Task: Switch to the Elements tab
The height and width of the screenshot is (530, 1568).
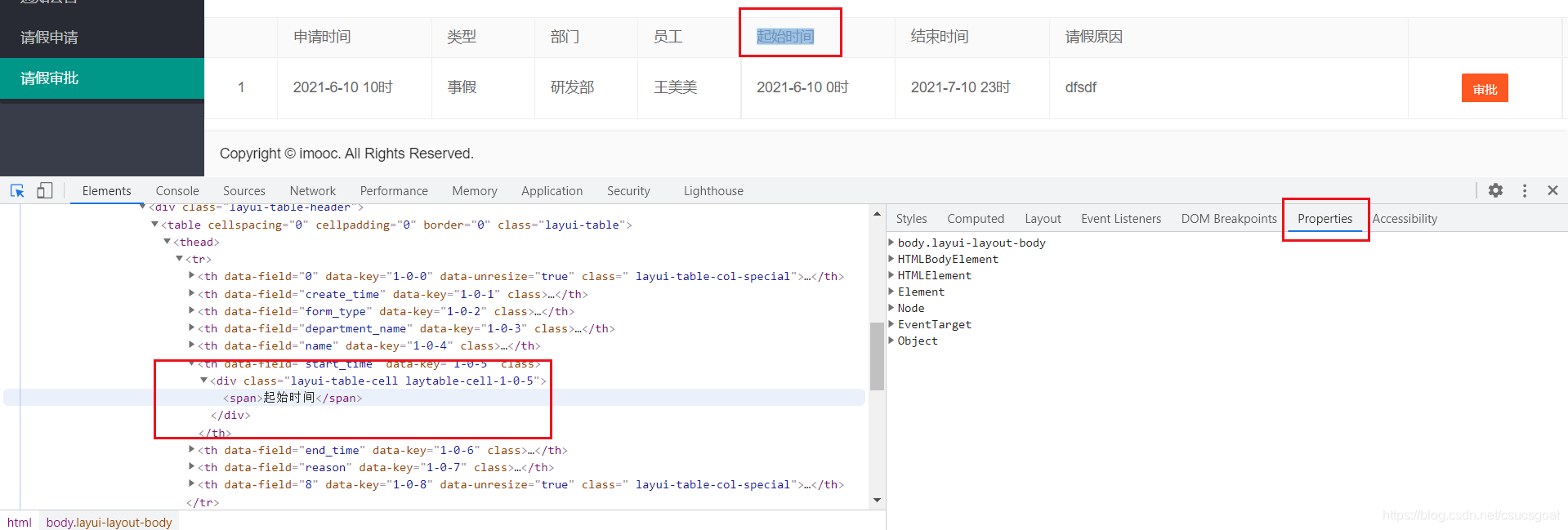Action: point(106,191)
